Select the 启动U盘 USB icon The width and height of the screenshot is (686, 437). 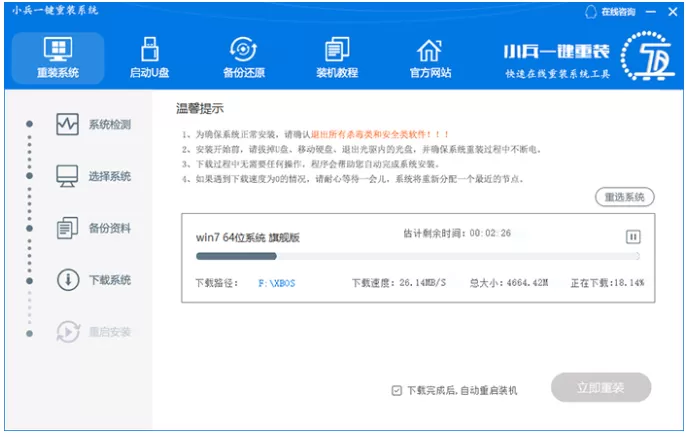tap(150, 49)
